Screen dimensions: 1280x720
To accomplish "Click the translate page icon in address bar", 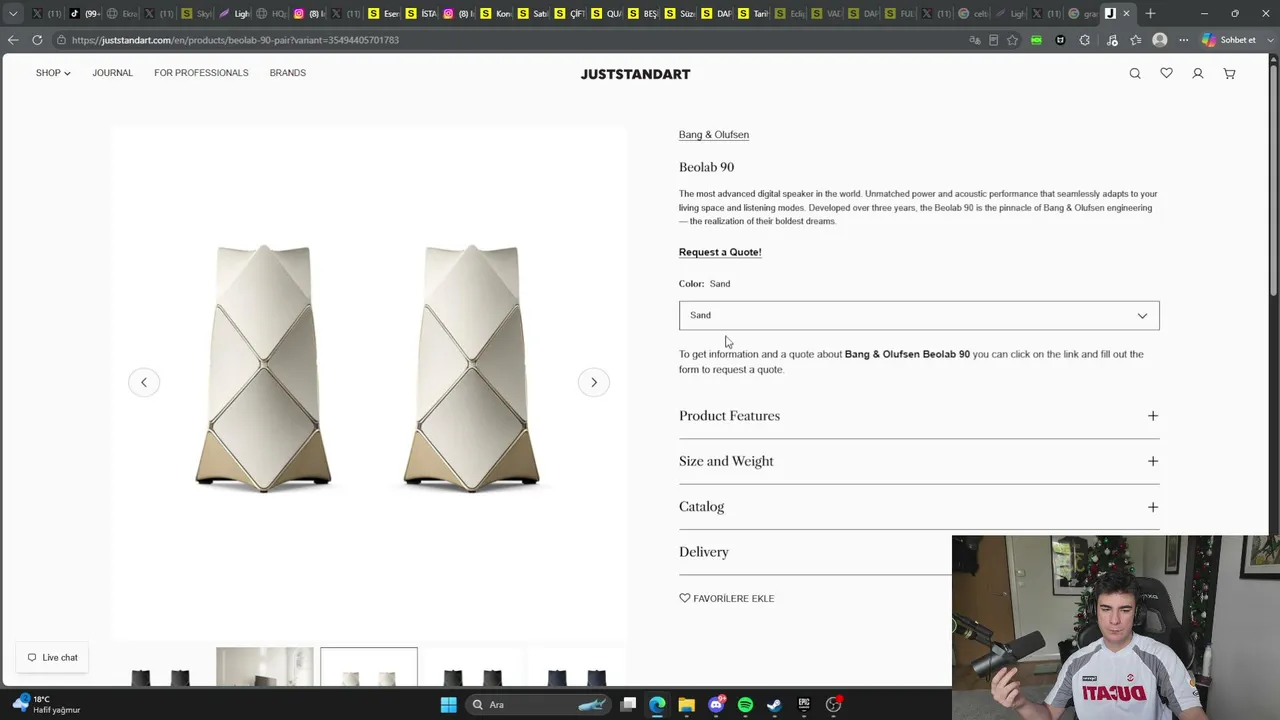I will coord(975,40).
